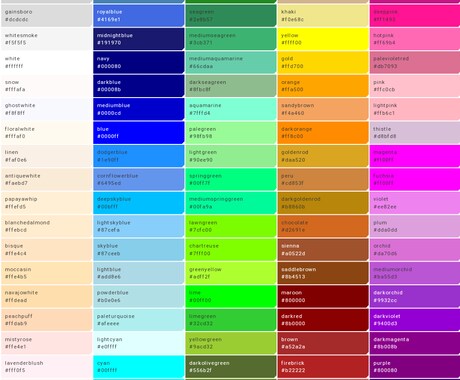This screenshot has width=460, height=380.
Task: Pick the darkolivegreen swatch
Action: [231, 367]
